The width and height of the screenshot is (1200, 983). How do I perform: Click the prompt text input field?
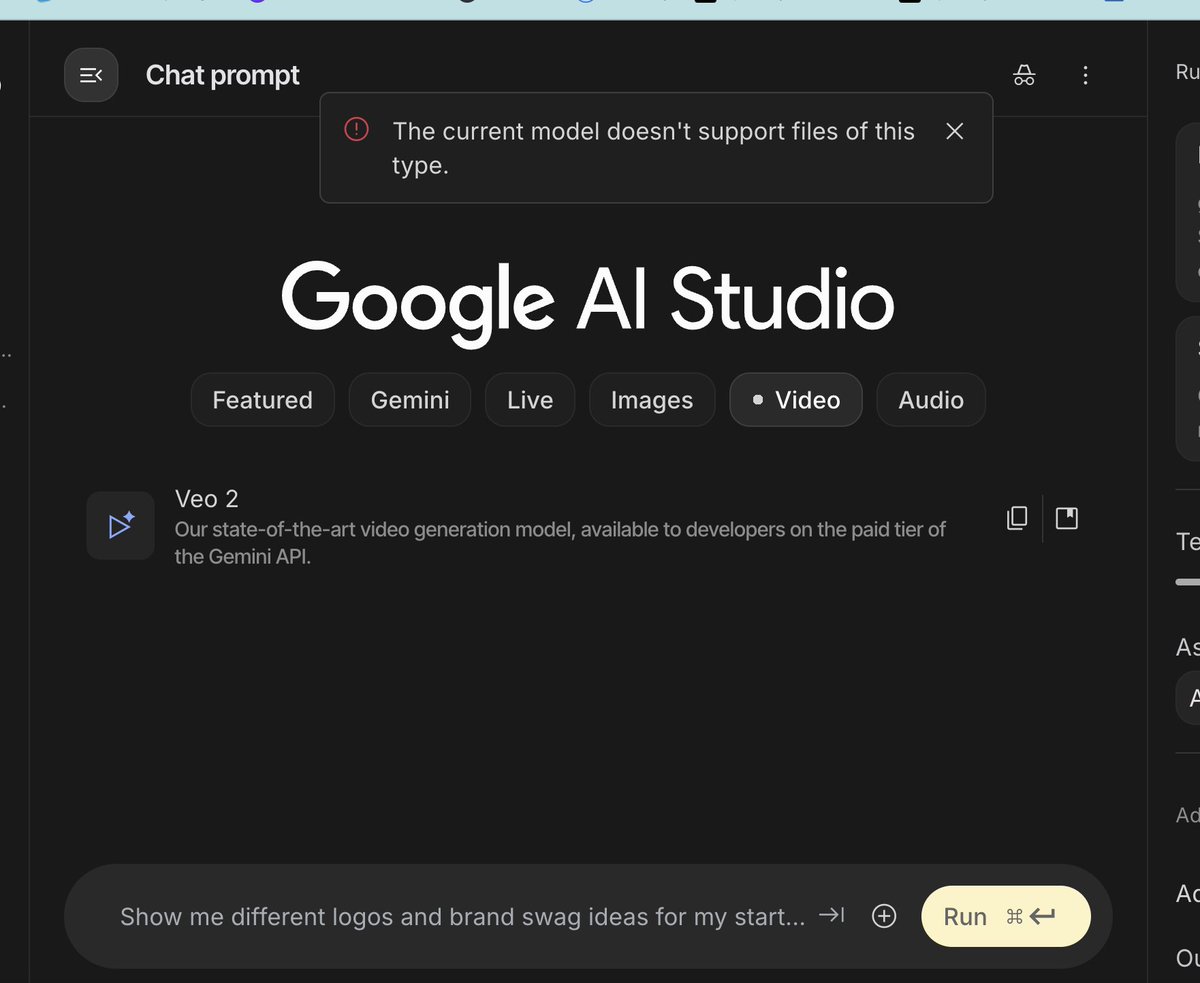click(x=462, y=916)
